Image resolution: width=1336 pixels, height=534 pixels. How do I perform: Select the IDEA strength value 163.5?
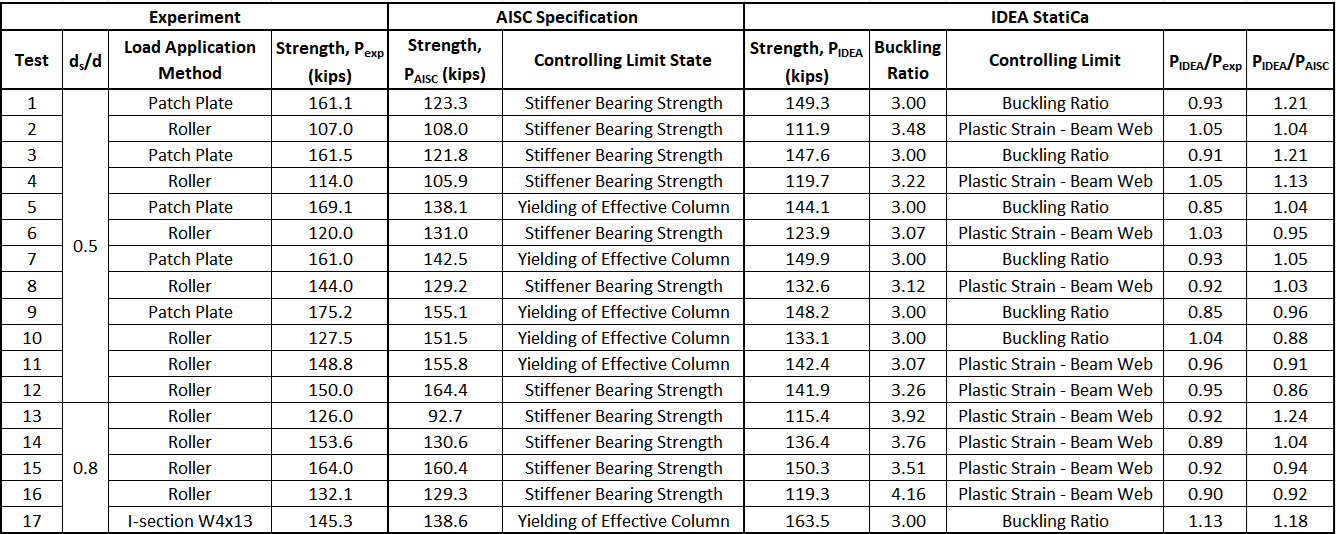[808, 521]
